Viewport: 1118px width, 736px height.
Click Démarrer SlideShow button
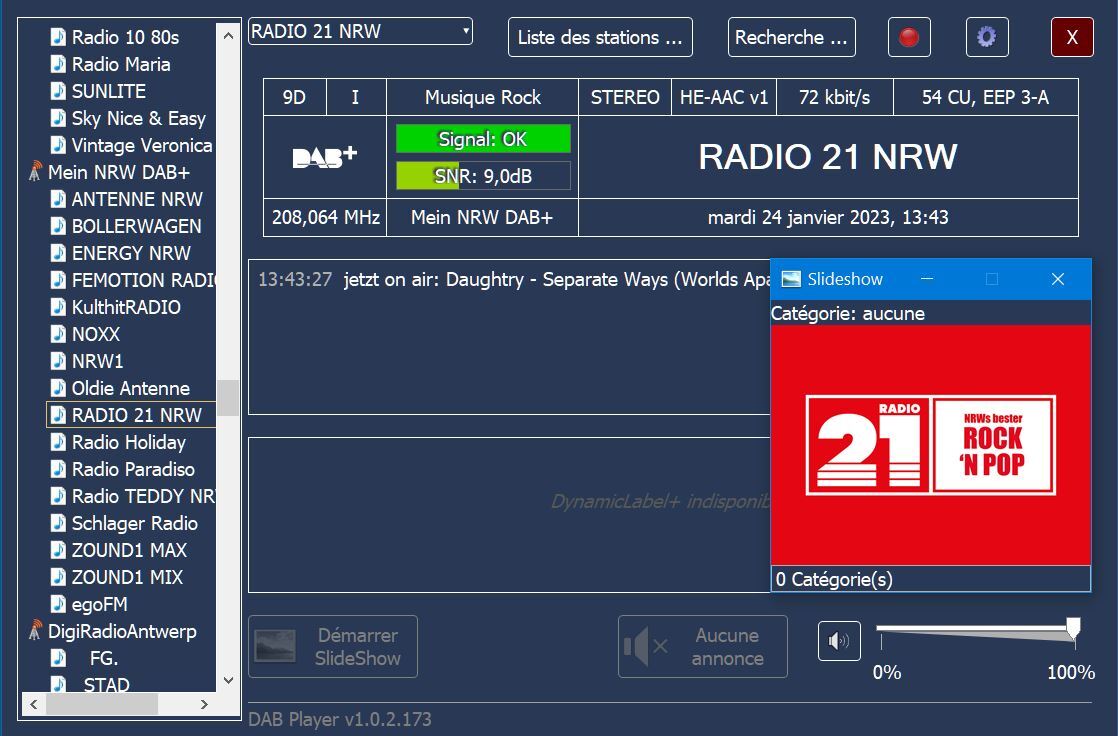pyautogui.click(x=333, y=647)
